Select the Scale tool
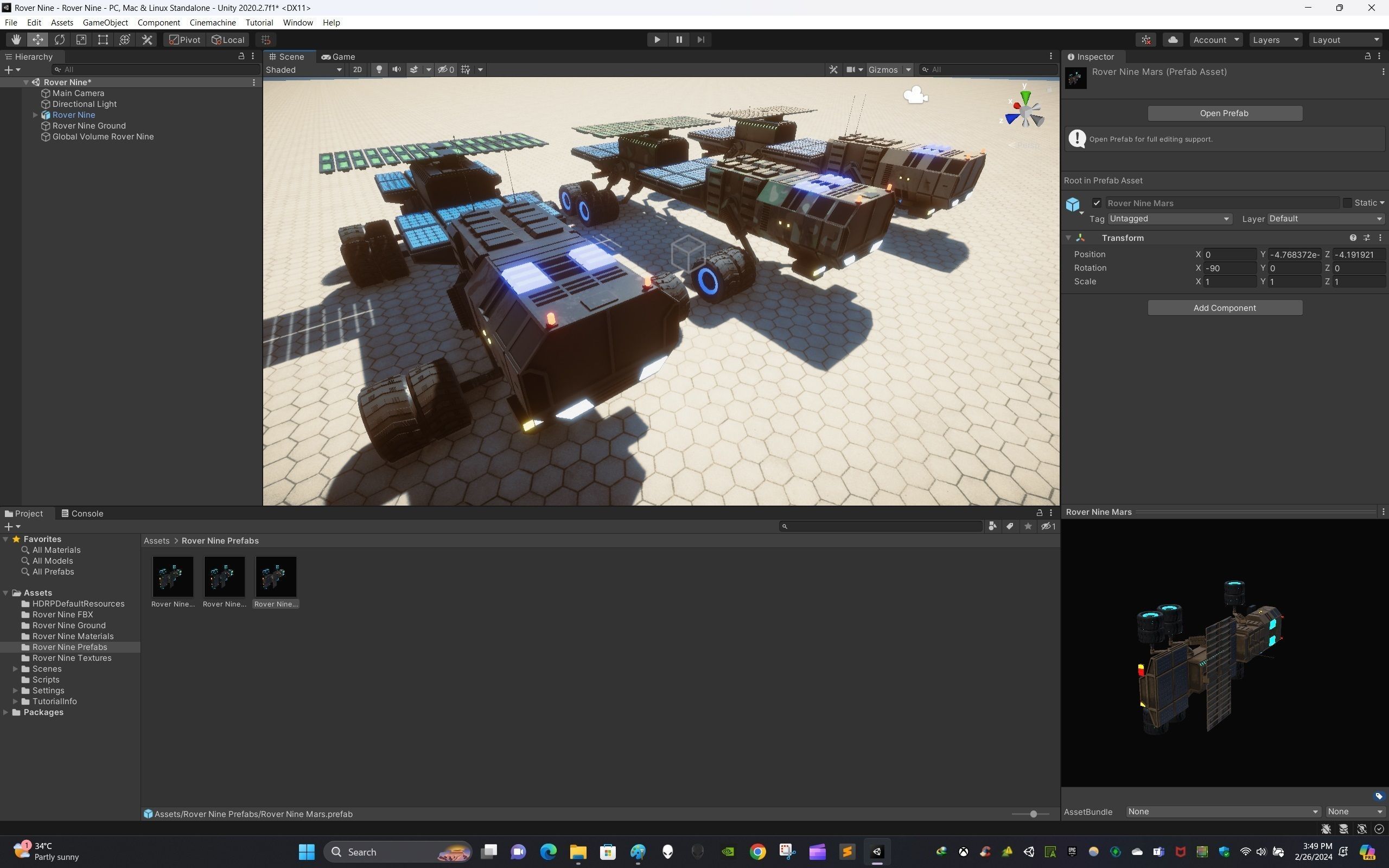The width and height of the screenshot is (1389, 868). (81, 40)
